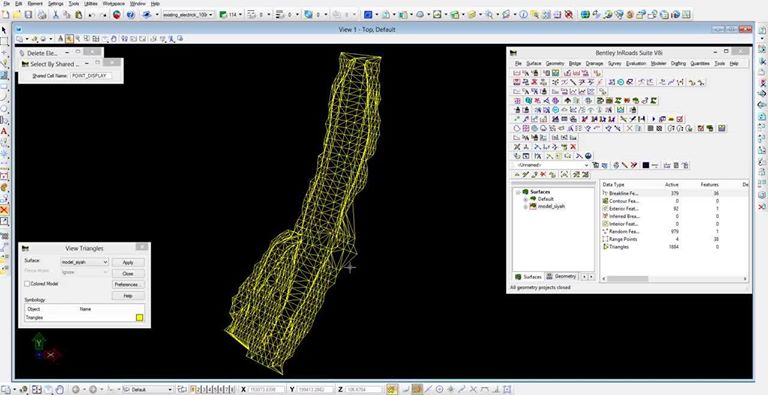
Task: Open the Surface dropdown showing model_siyah
Action: 84,262
